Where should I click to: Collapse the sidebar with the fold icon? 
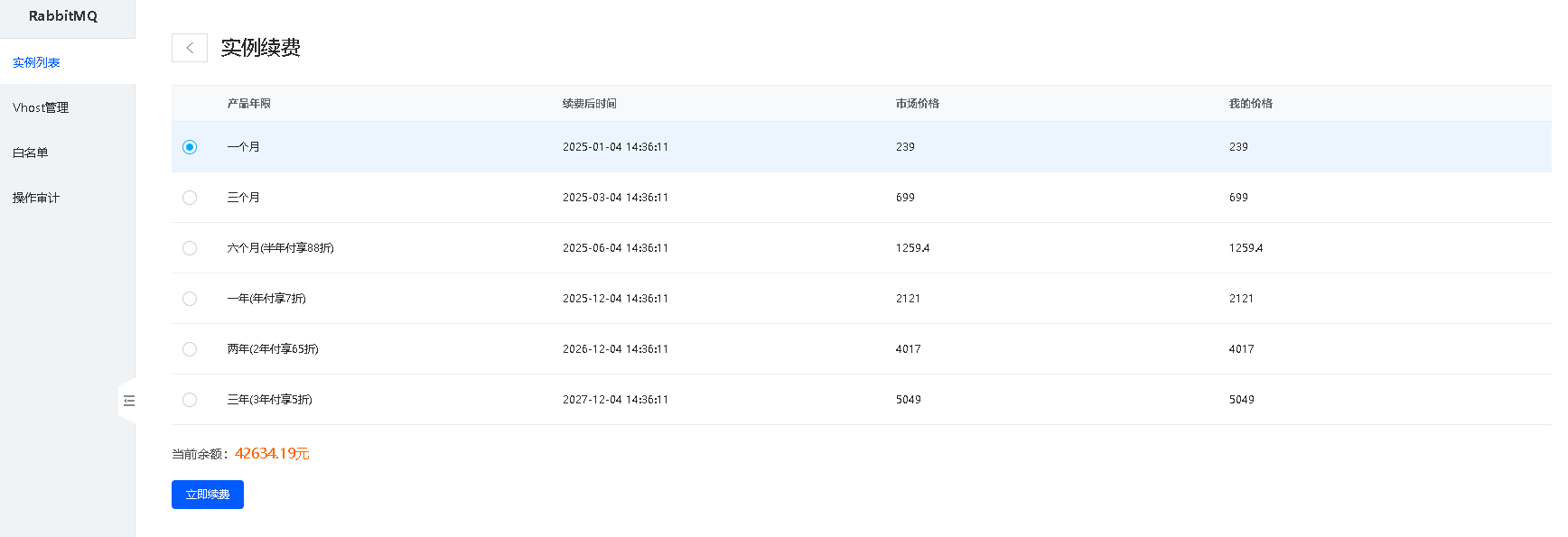[x=129, y=401]
